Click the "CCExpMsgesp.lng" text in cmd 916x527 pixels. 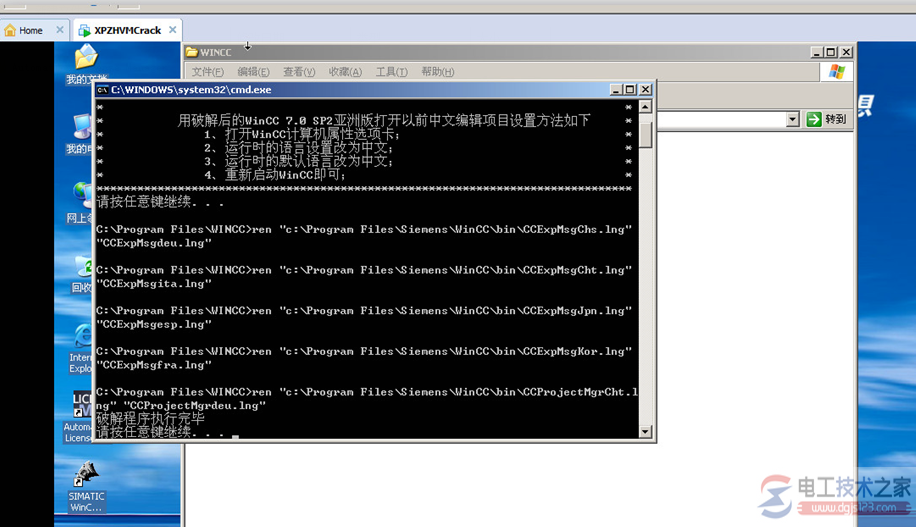(x=154, y=324)
